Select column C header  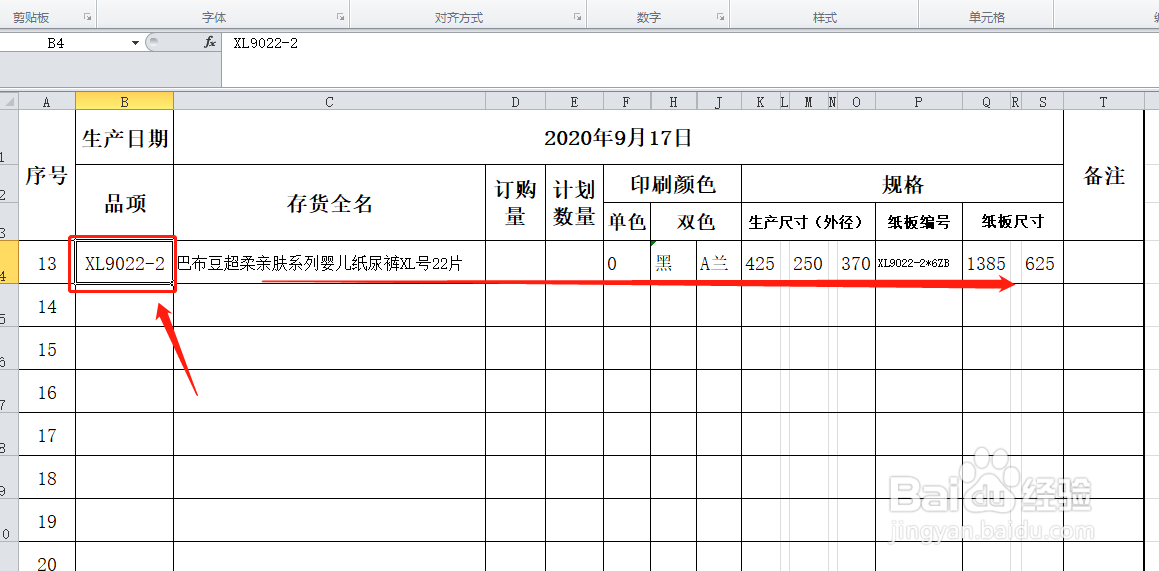click(x=330, y=102)
